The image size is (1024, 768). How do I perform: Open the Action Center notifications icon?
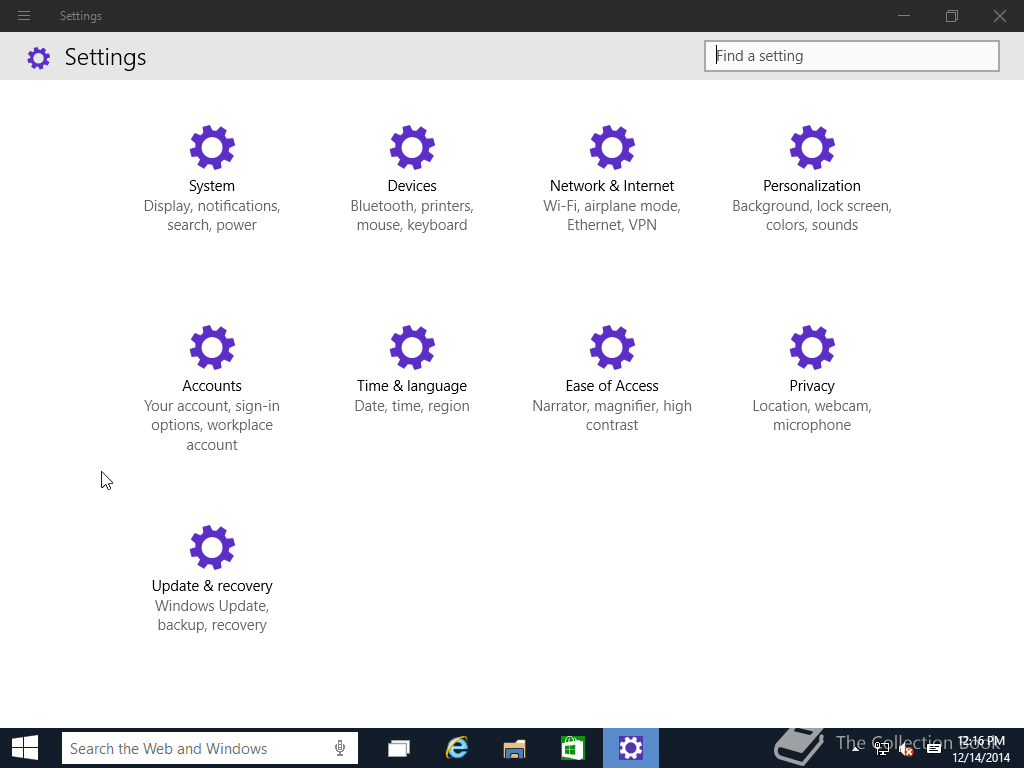(934, 749)
